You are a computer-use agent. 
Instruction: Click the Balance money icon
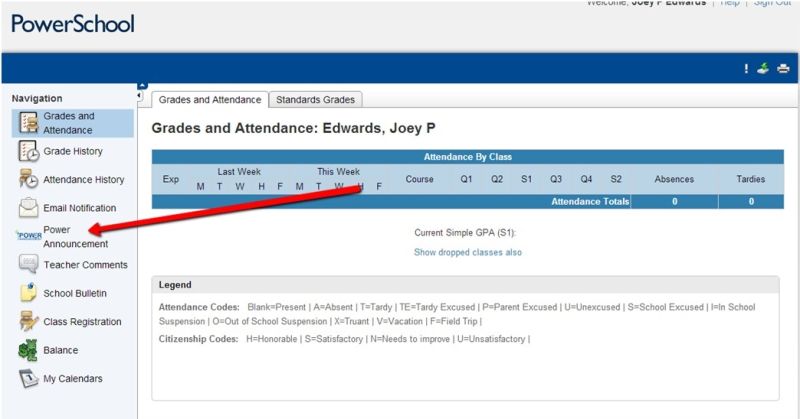(x=28, y=350)
